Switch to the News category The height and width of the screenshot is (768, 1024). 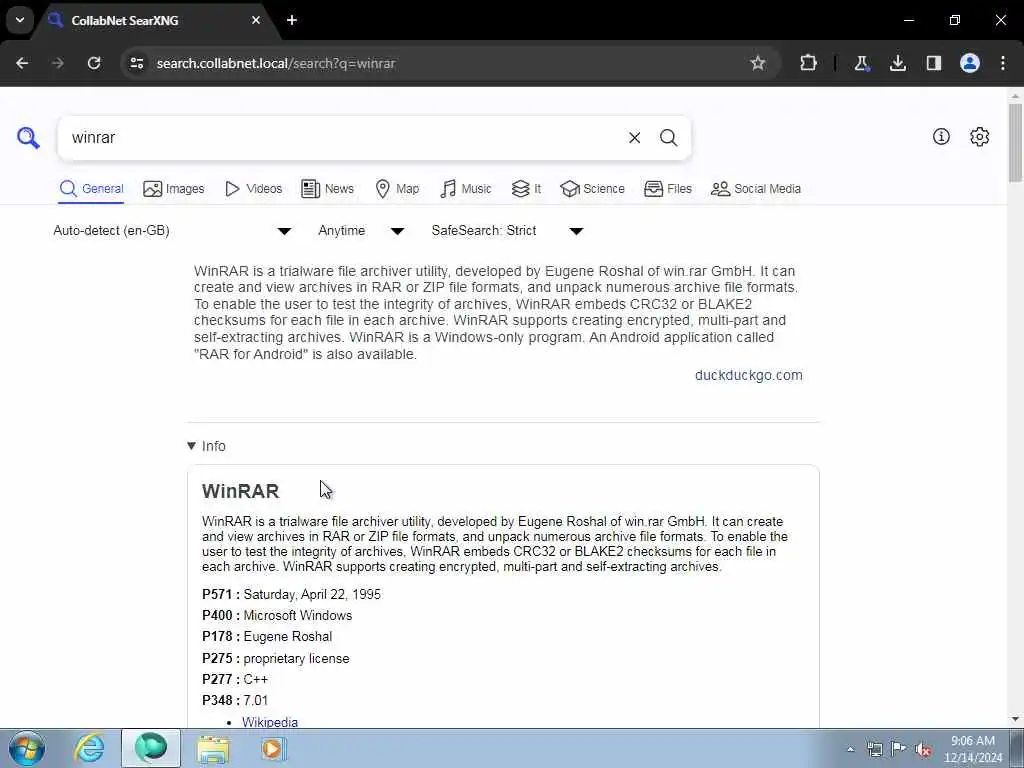point(327,189)
